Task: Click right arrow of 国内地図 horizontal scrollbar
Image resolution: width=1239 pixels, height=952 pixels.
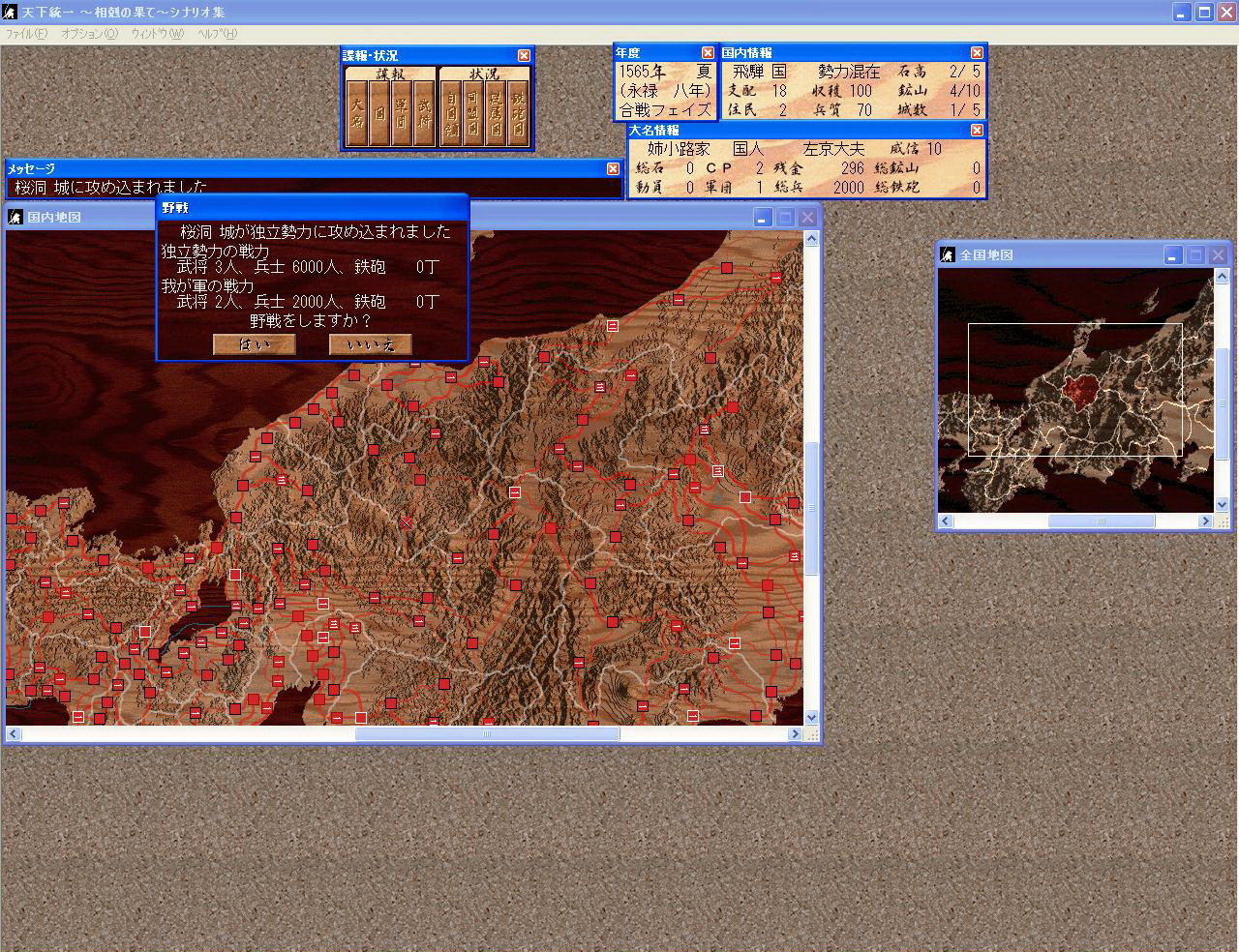Action: 796,733
